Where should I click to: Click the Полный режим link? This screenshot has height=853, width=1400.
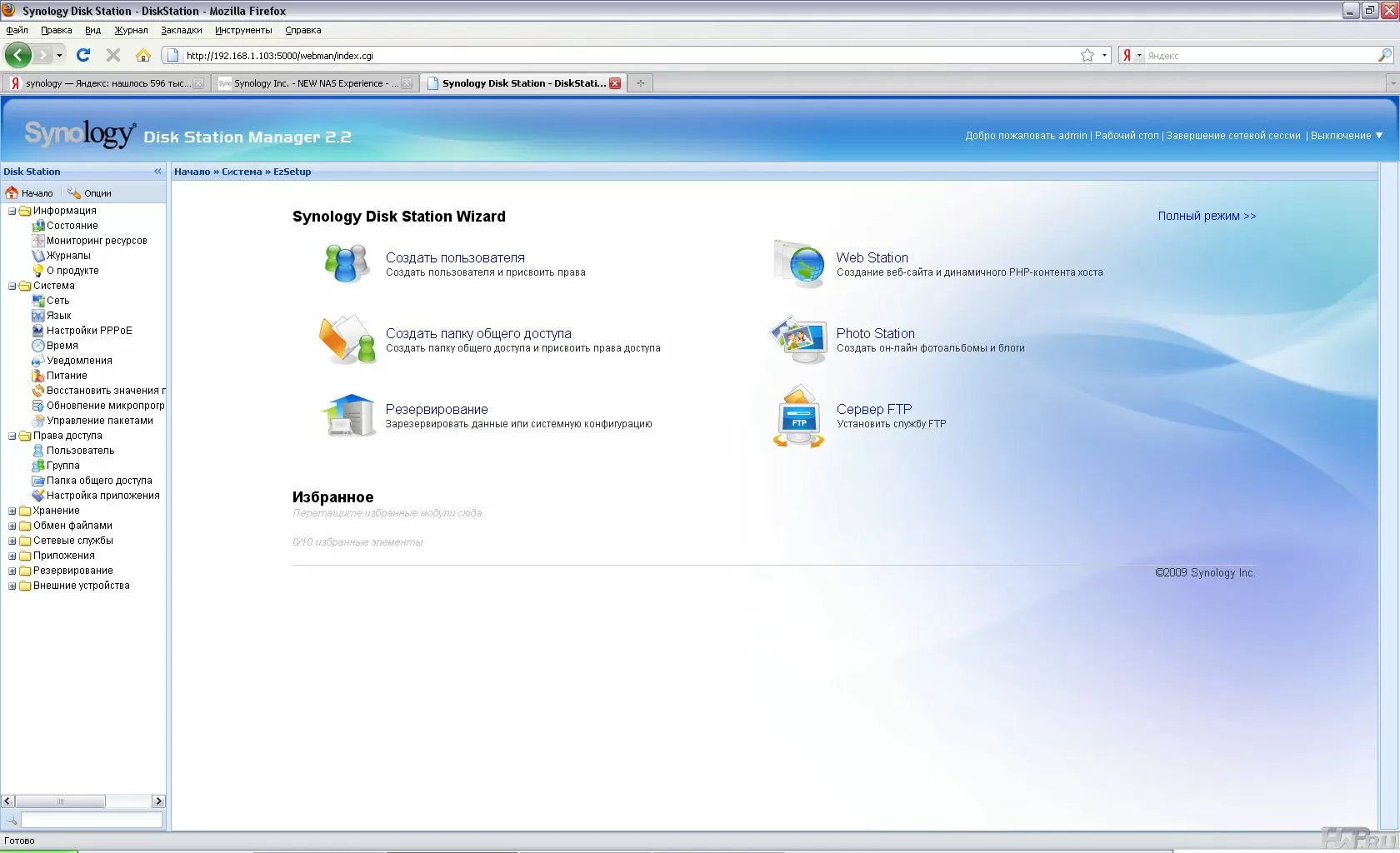[1206, 216]
